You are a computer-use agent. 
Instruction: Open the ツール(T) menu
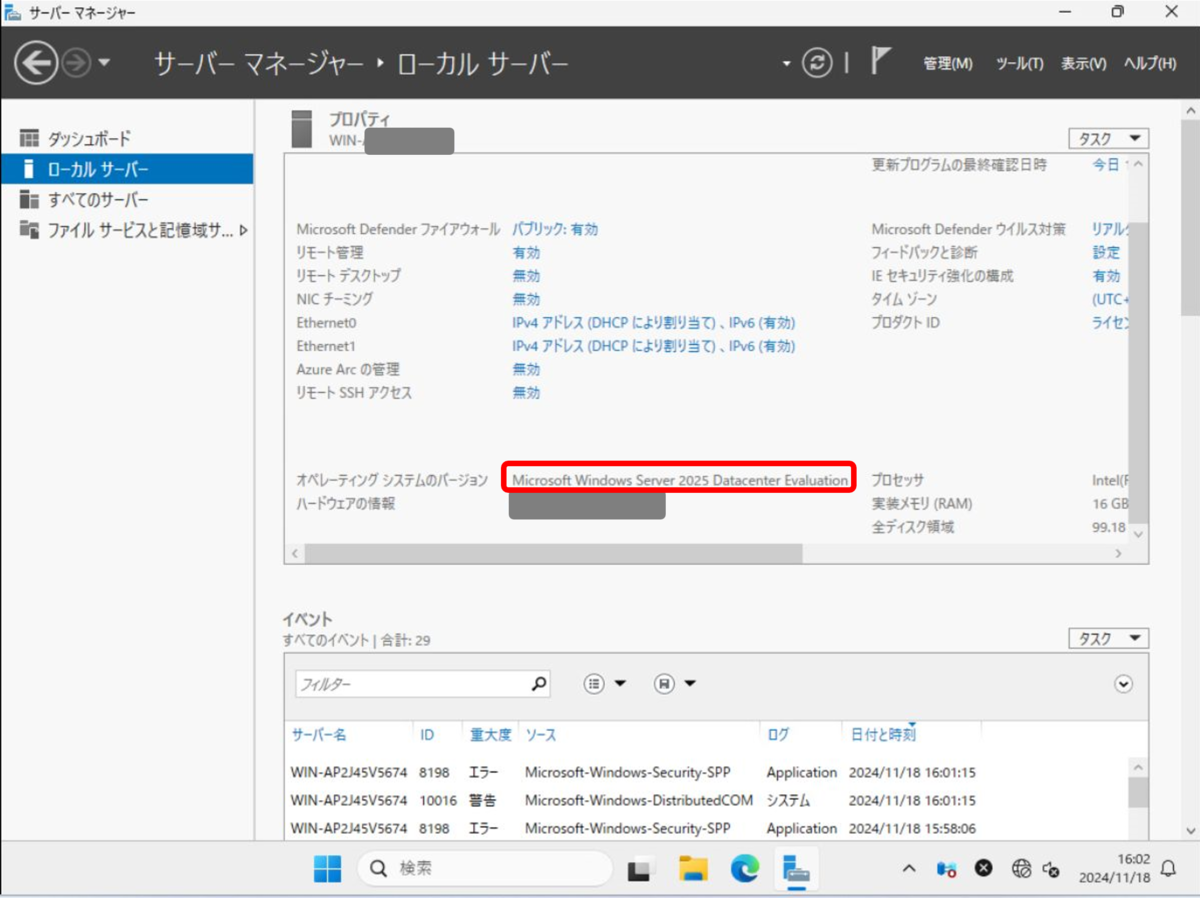pos(1019,63)
